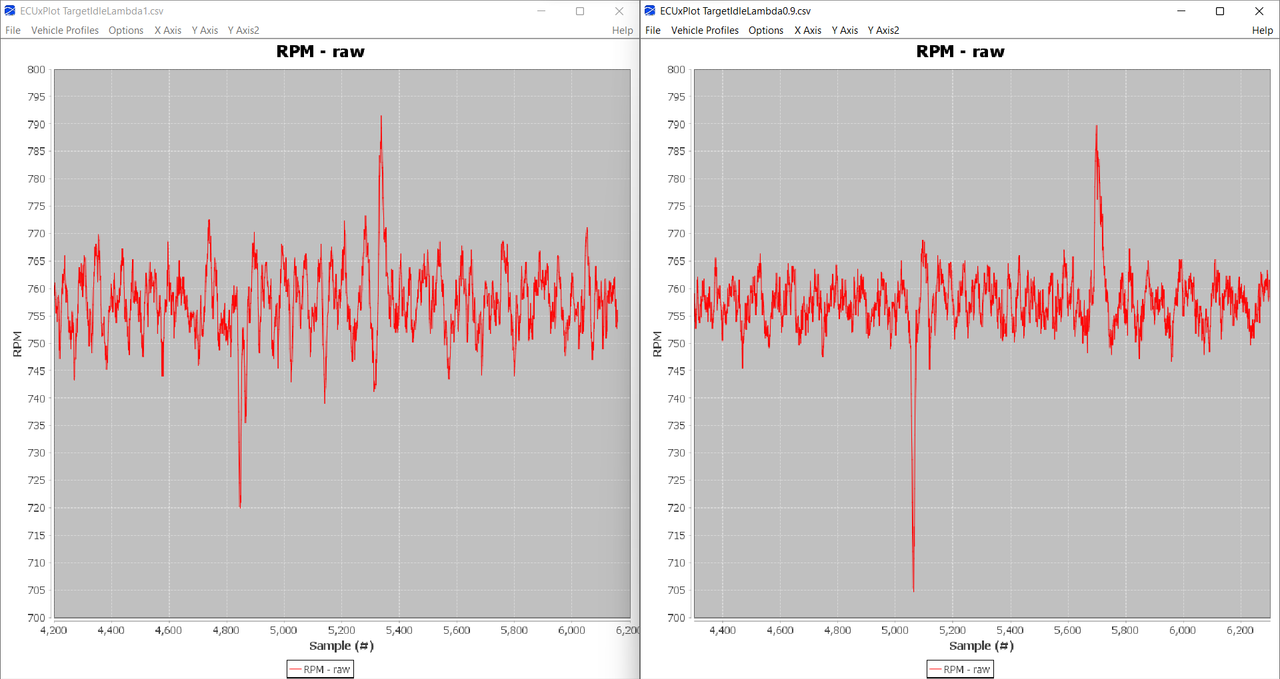The height and width of the screenshot is (679, 1280).
Task: Open Help menu in TargetIdleLambda0.9 window
Action: tap(1262, 30)
